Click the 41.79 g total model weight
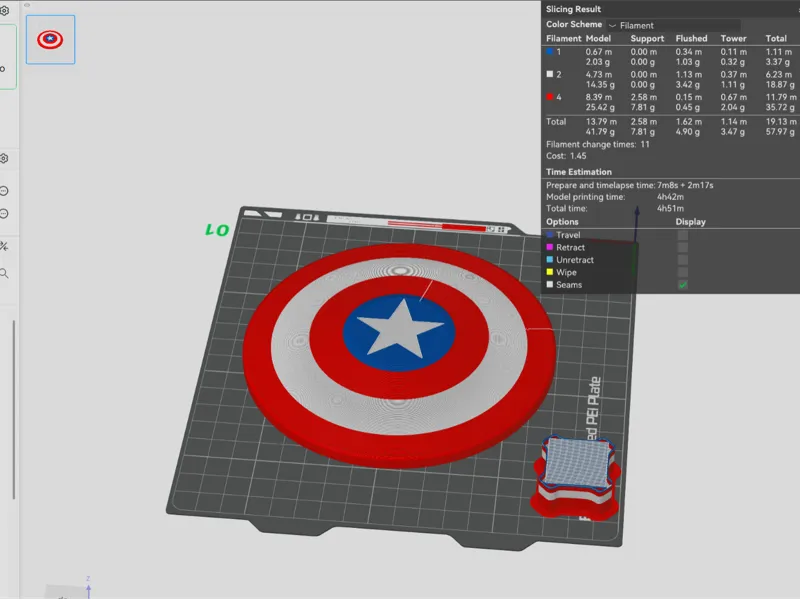This screenshot has height=600, width=800. [x=600, y=132]
